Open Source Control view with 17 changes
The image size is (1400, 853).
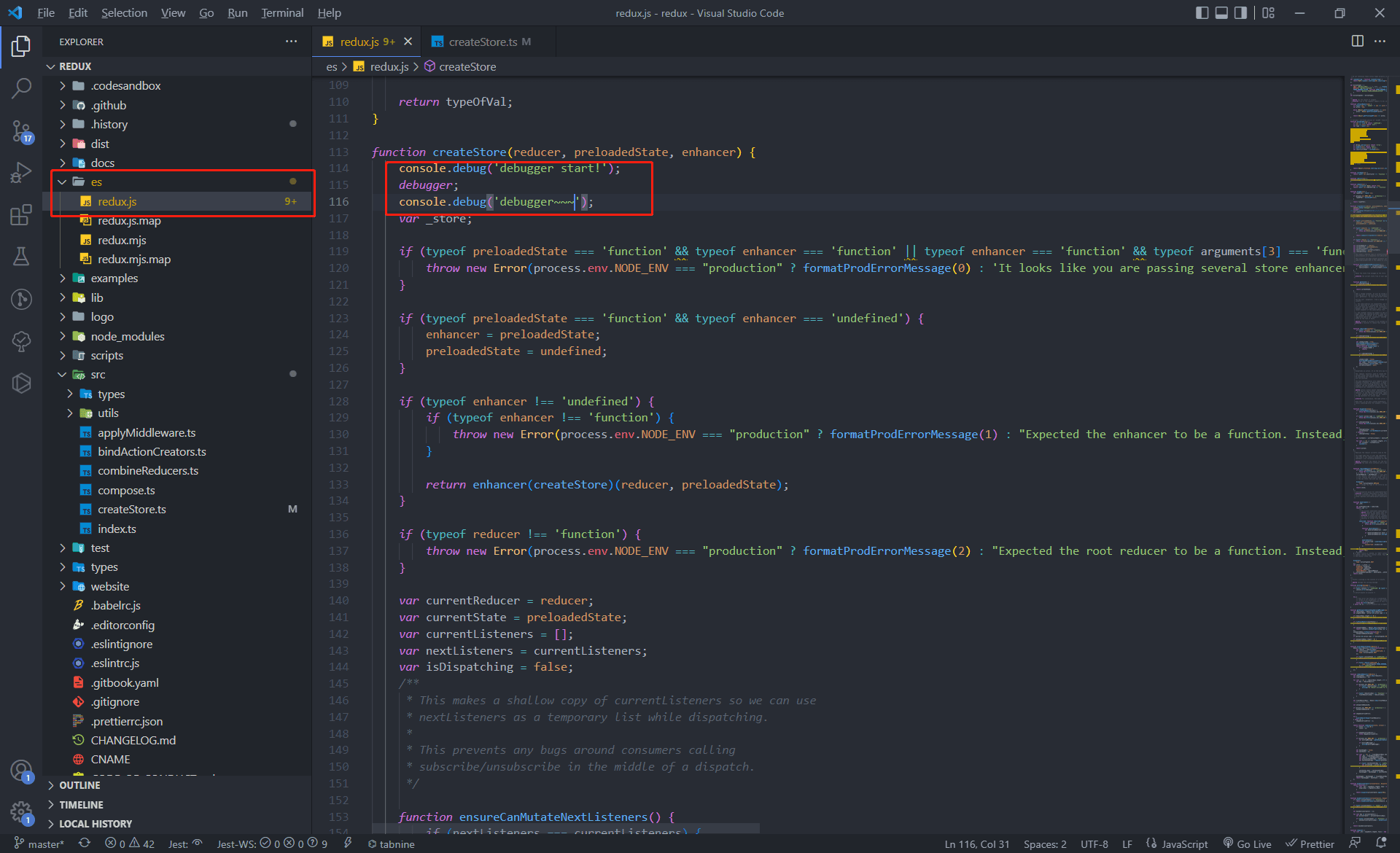(21, 131)
